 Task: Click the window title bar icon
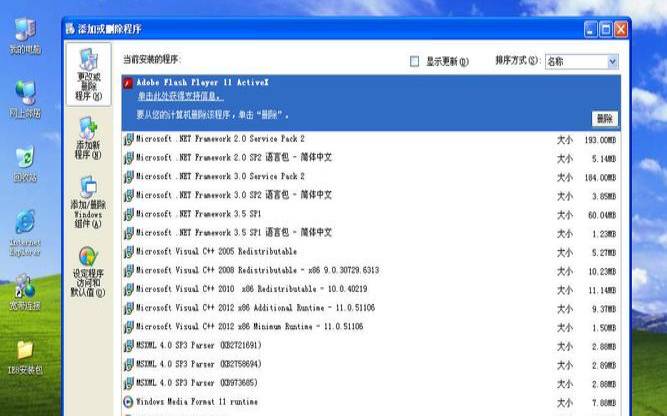70,29
